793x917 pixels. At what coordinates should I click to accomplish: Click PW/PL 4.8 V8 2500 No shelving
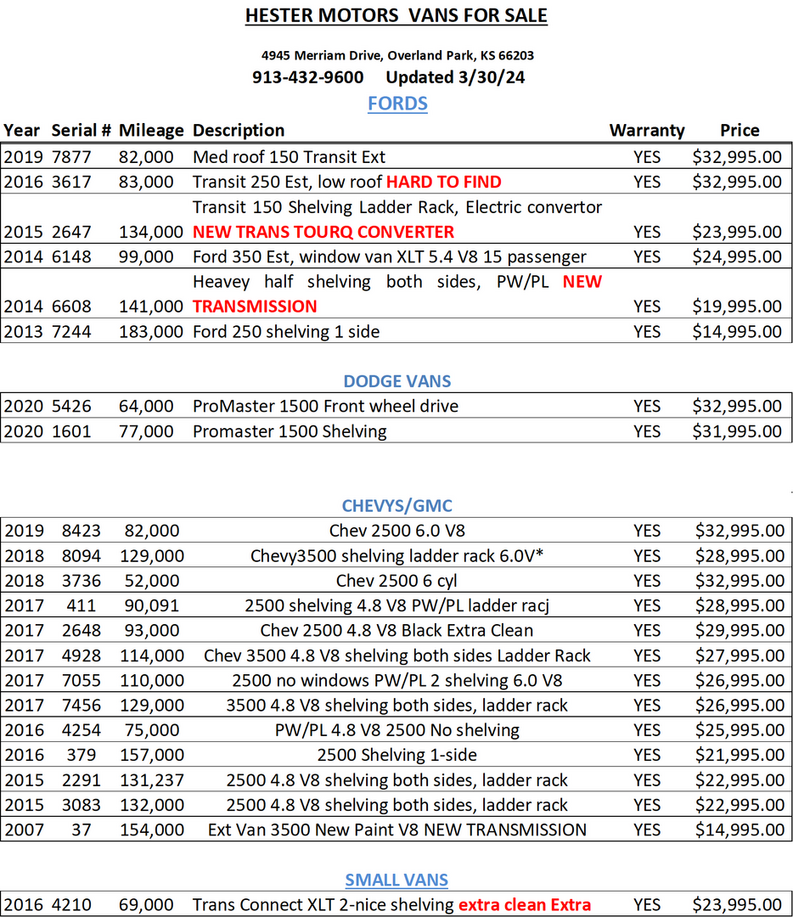click(x=397, y=730)
